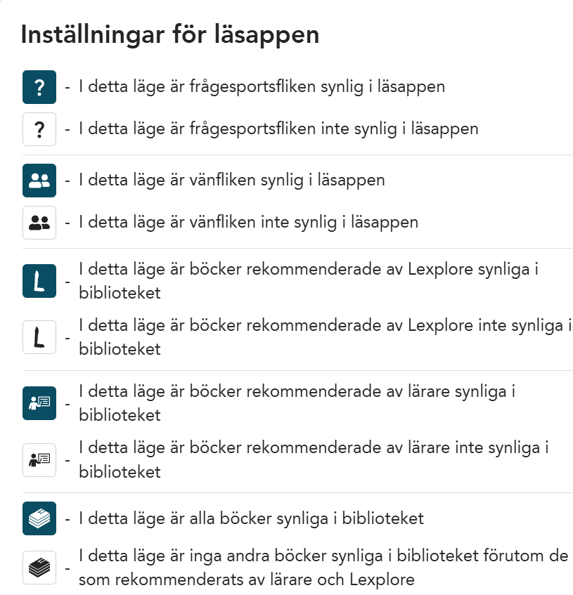Click text 'frågesportsfliken synlig i läsappen'
This screenshot has width=573, height=595.
click(317, 87)
